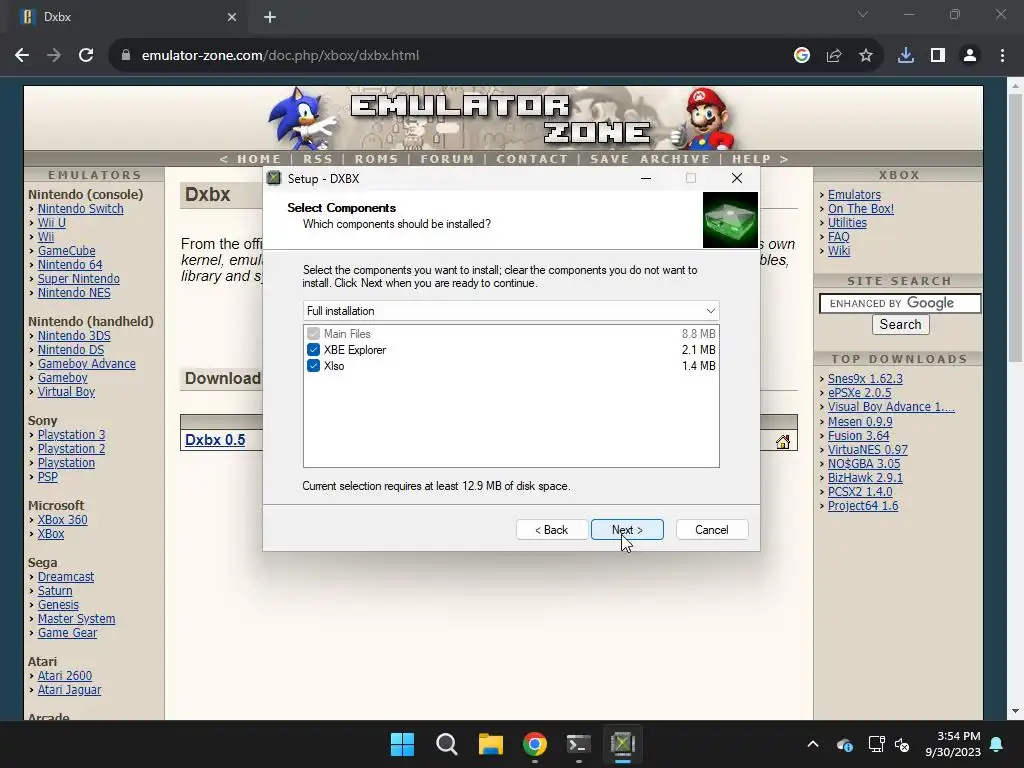
Task: Open File Explorer from the taskbar
Action: tap(490, 744)
